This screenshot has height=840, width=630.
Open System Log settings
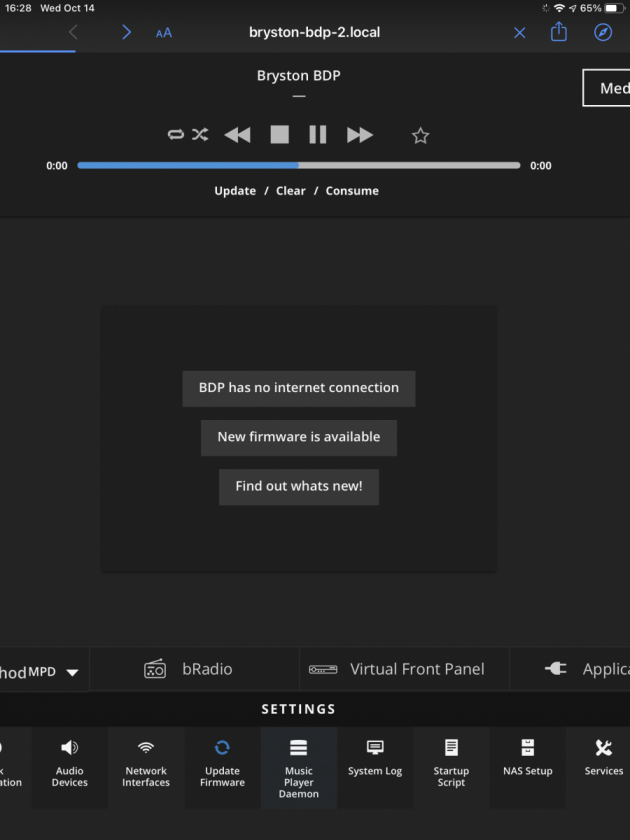[375, 767]
